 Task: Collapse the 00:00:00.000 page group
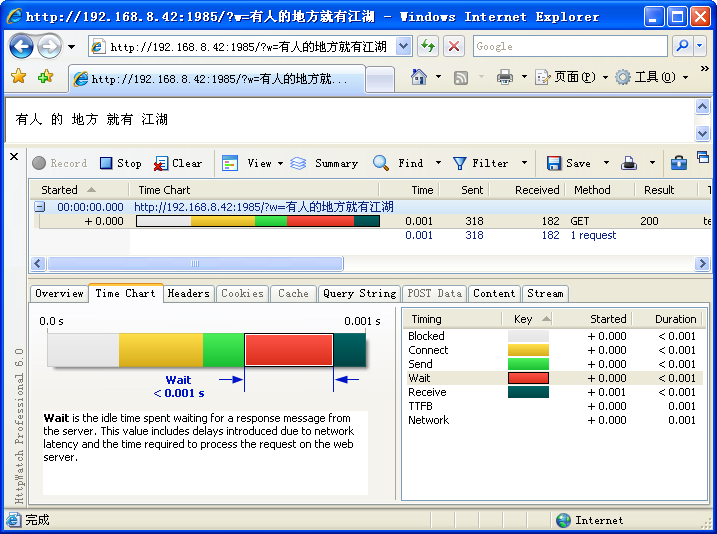(40, 207)
